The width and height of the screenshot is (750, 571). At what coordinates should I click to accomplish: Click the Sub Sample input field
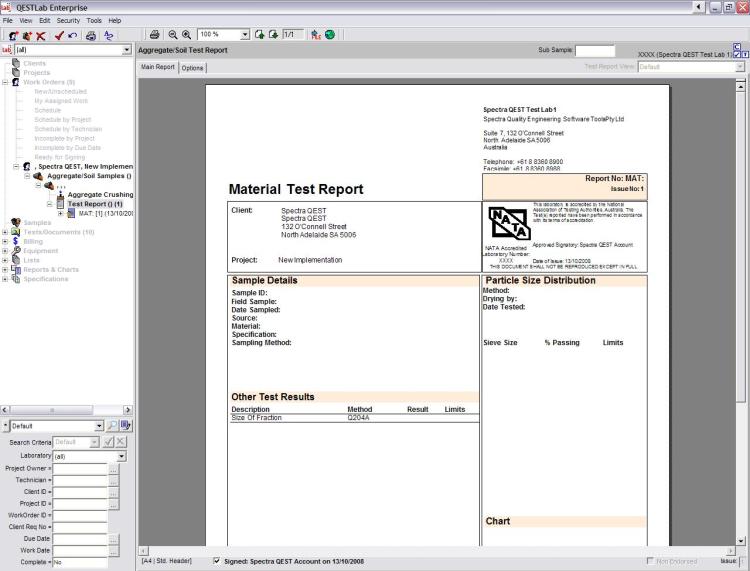pyautogui.click(x=595, y=50)
